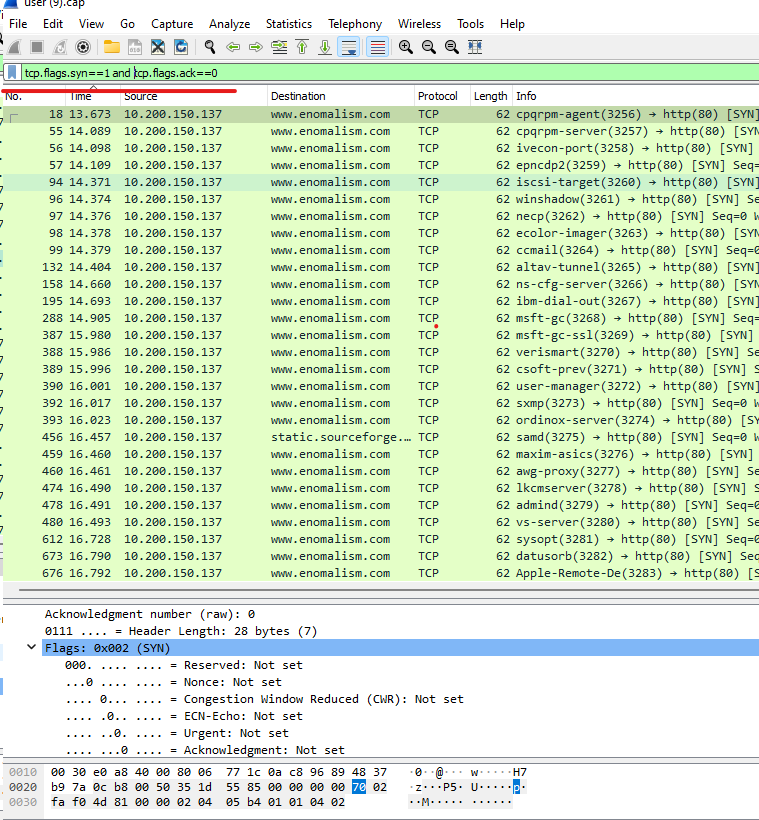Select packet 676 Apple-Remote-De row

click(x=381, y=573)
